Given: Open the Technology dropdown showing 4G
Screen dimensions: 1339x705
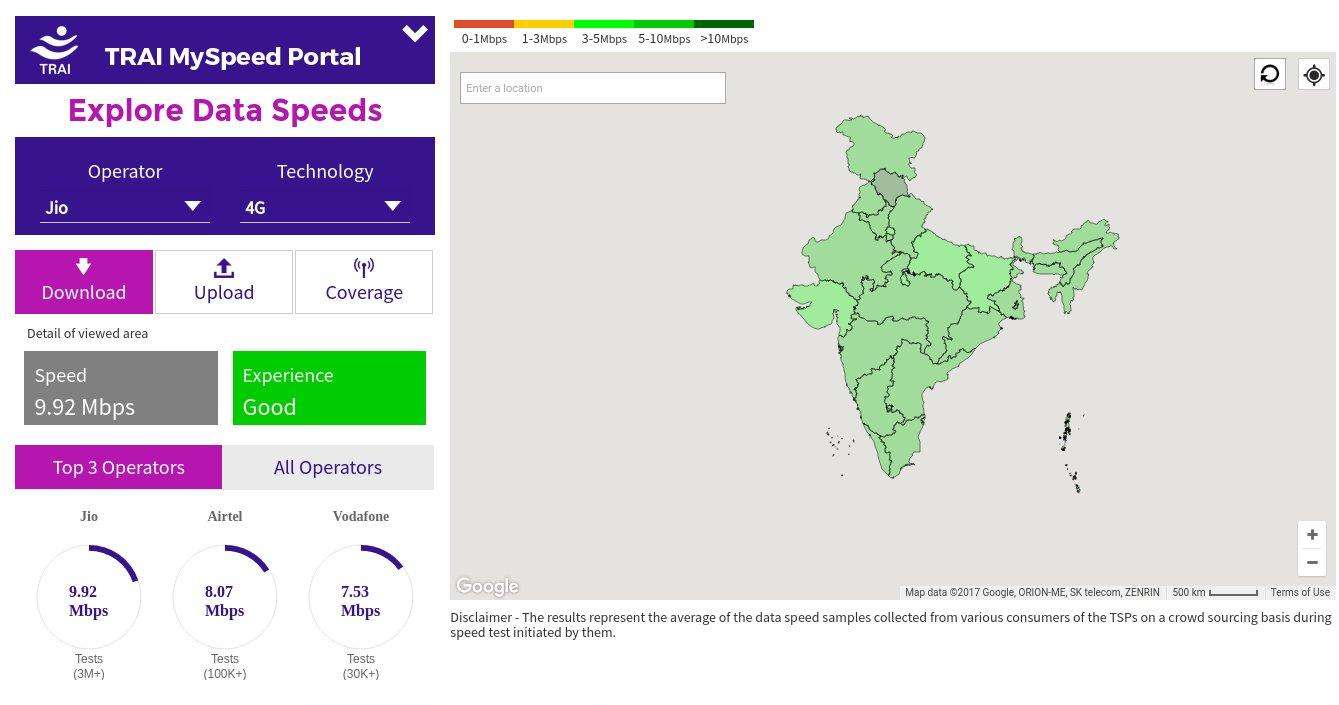Looking at the screenshot, I should [325, 207].
